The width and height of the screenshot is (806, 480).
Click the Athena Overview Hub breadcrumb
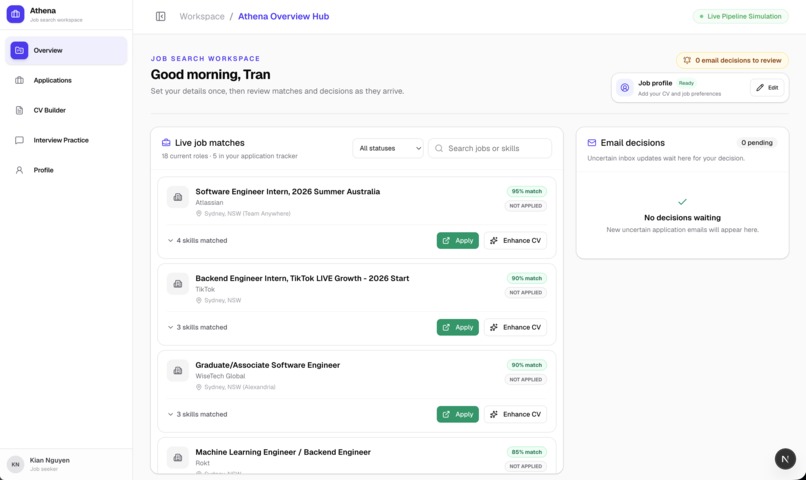click(x=283, y=16)
